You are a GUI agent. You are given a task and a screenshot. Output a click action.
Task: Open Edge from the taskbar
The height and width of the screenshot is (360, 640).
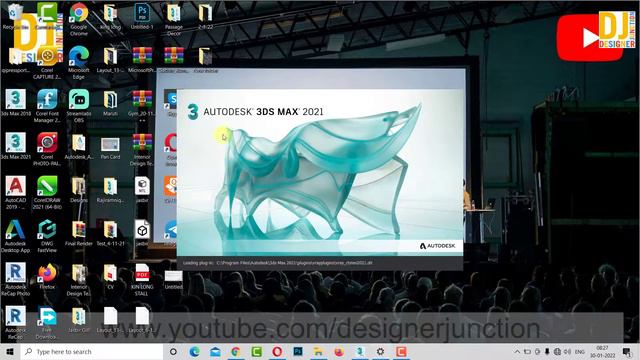(x=194, y=351)
